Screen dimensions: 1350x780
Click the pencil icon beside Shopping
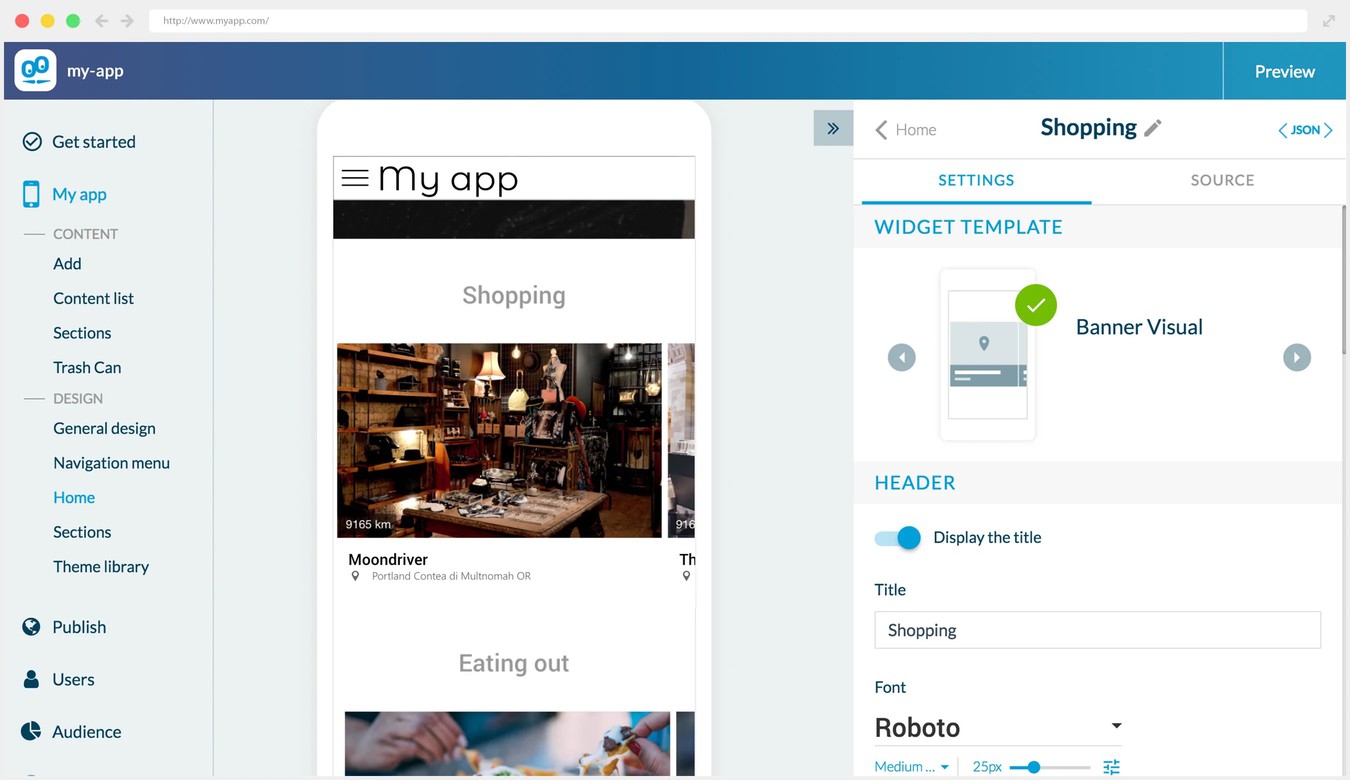pos(1153,128)
